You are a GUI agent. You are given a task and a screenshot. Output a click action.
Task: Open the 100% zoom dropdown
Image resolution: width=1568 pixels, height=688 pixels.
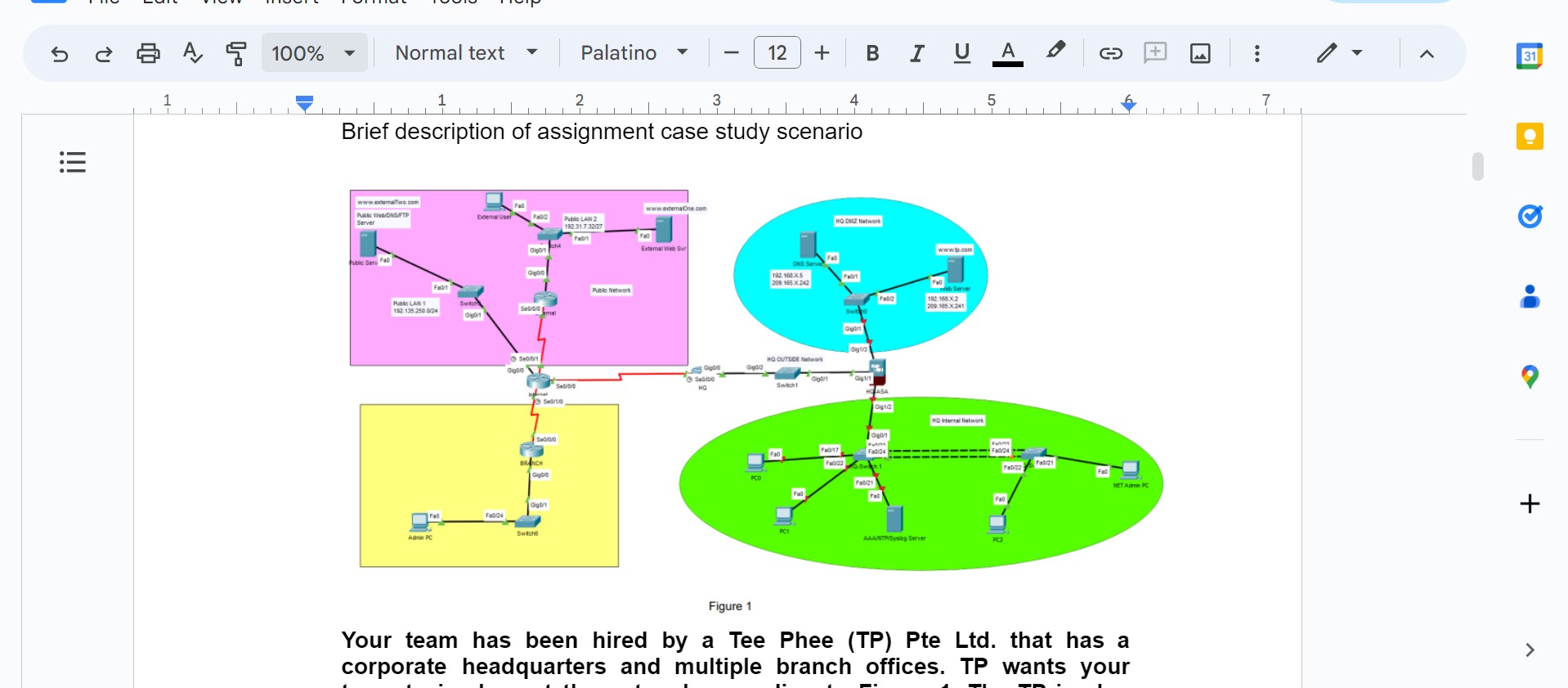tap(314, 53)
